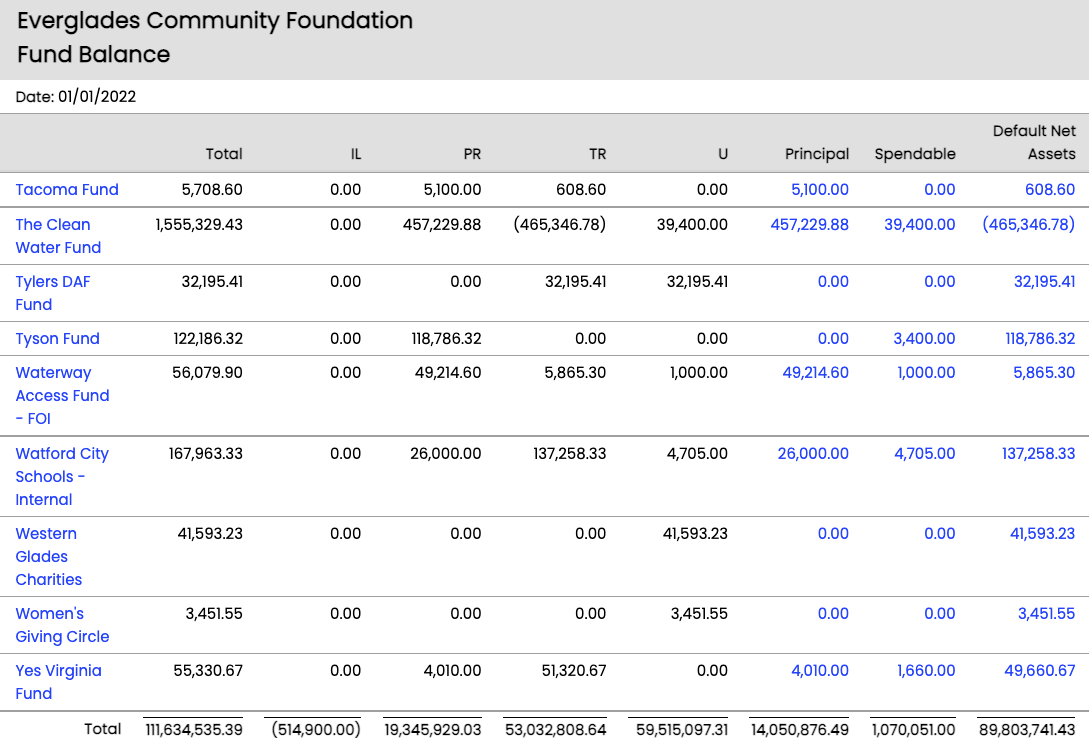Click the Date 01/01/2022 field
The height and width of the screenshot is (747, 1089).
(x=75, y=97)
